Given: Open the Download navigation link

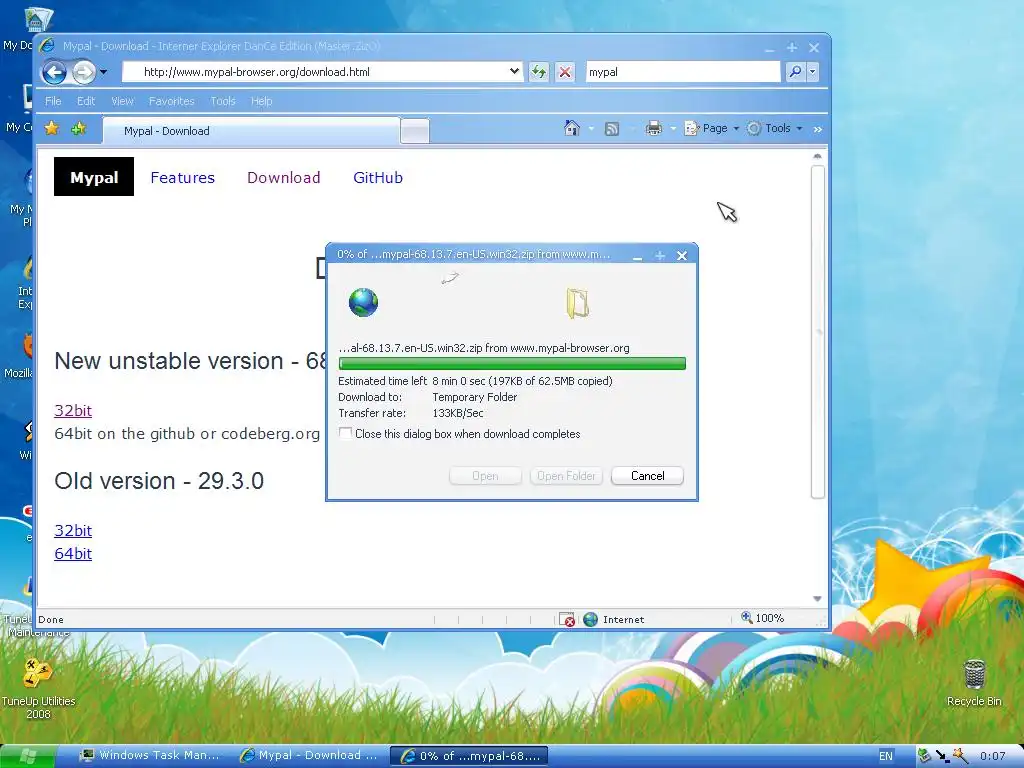Looking at the screenshot, I should pyautogui.click(x=283, y=178).
